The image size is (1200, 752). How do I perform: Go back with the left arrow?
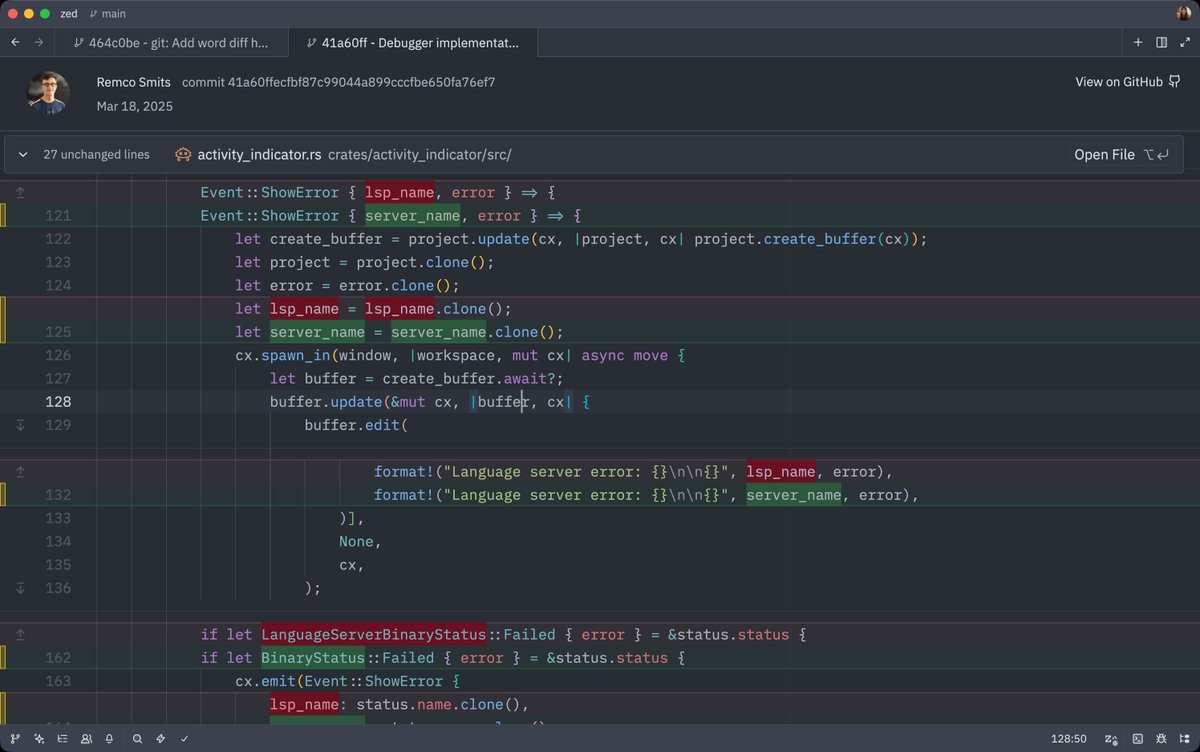tap(15, 42)
